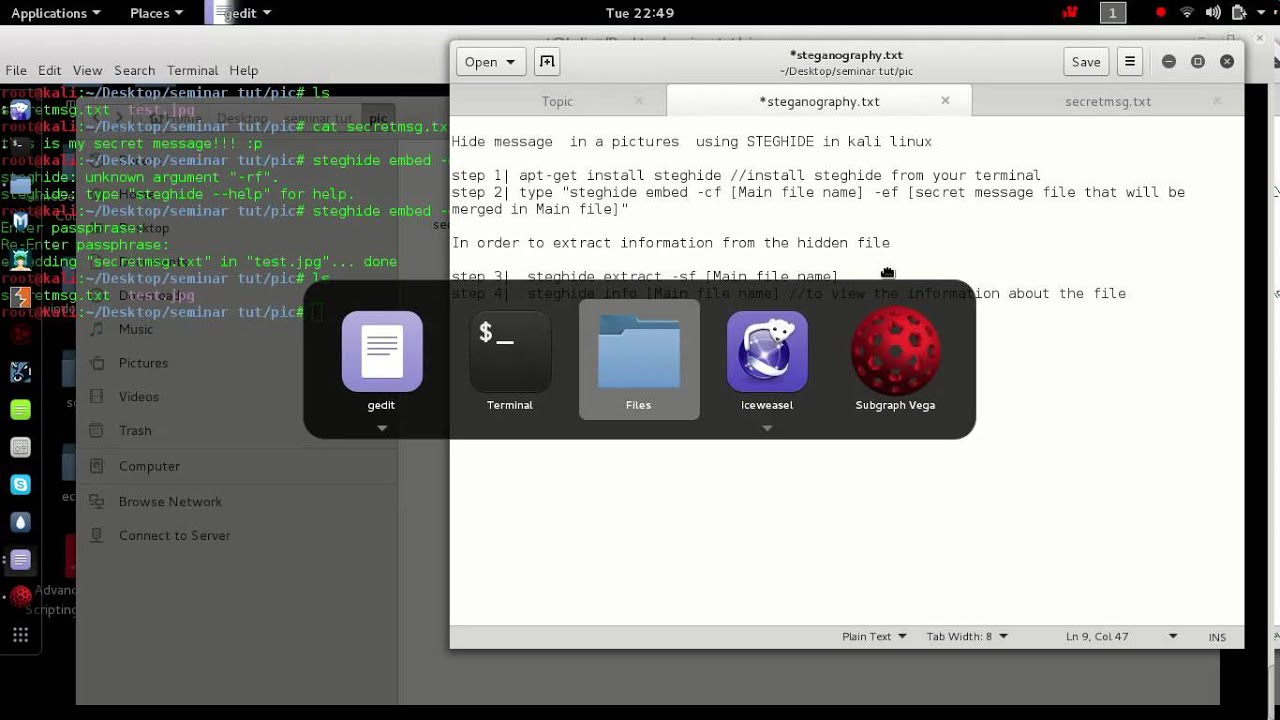Expand Iceweasel windows arrow in switcher
This screenshot has height=720, width=1280.
tap(767, 428)
